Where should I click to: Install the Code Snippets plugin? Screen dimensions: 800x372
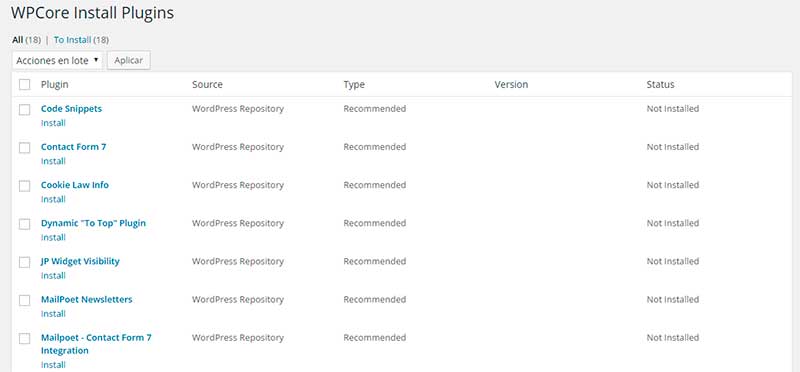(53, 123)
